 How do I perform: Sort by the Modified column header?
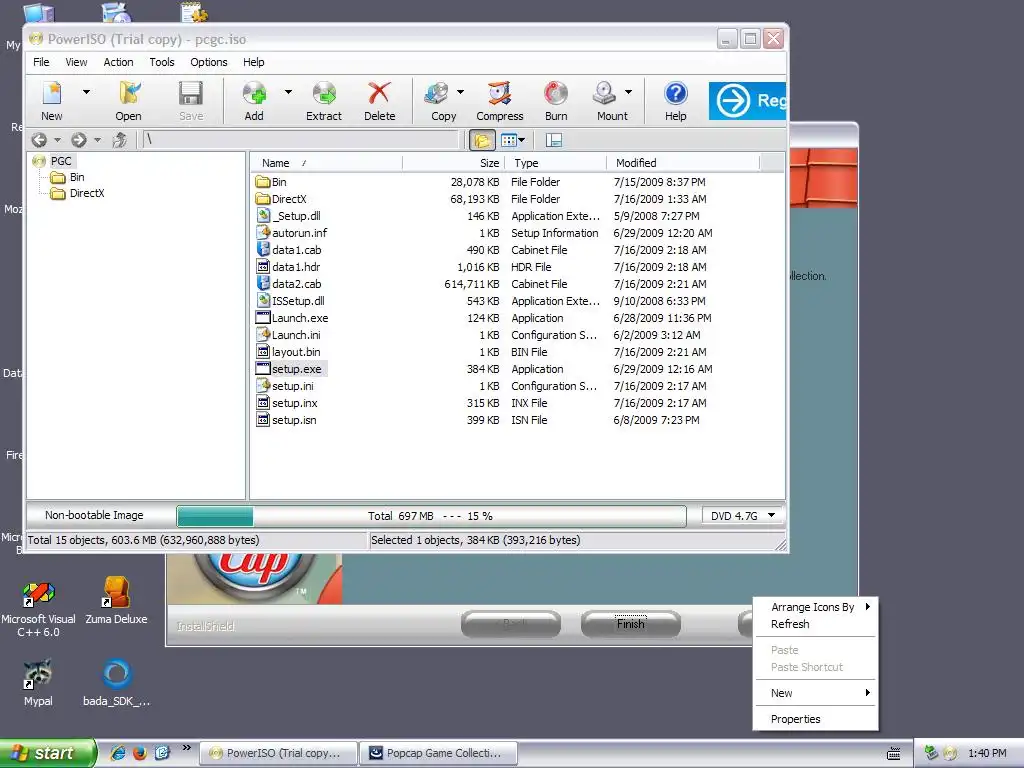click(x=683, y=163)
